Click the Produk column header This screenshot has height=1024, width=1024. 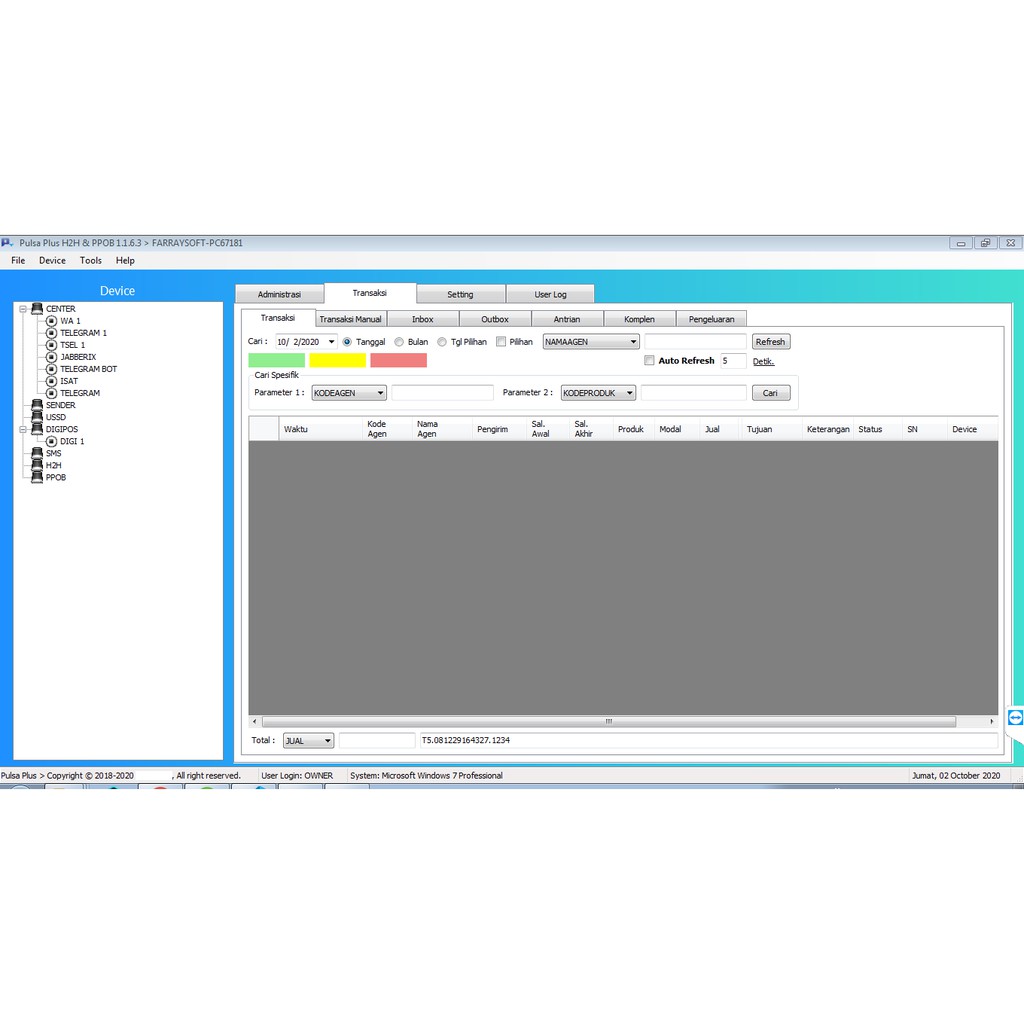pyautogui.click(x=633, y=429)
